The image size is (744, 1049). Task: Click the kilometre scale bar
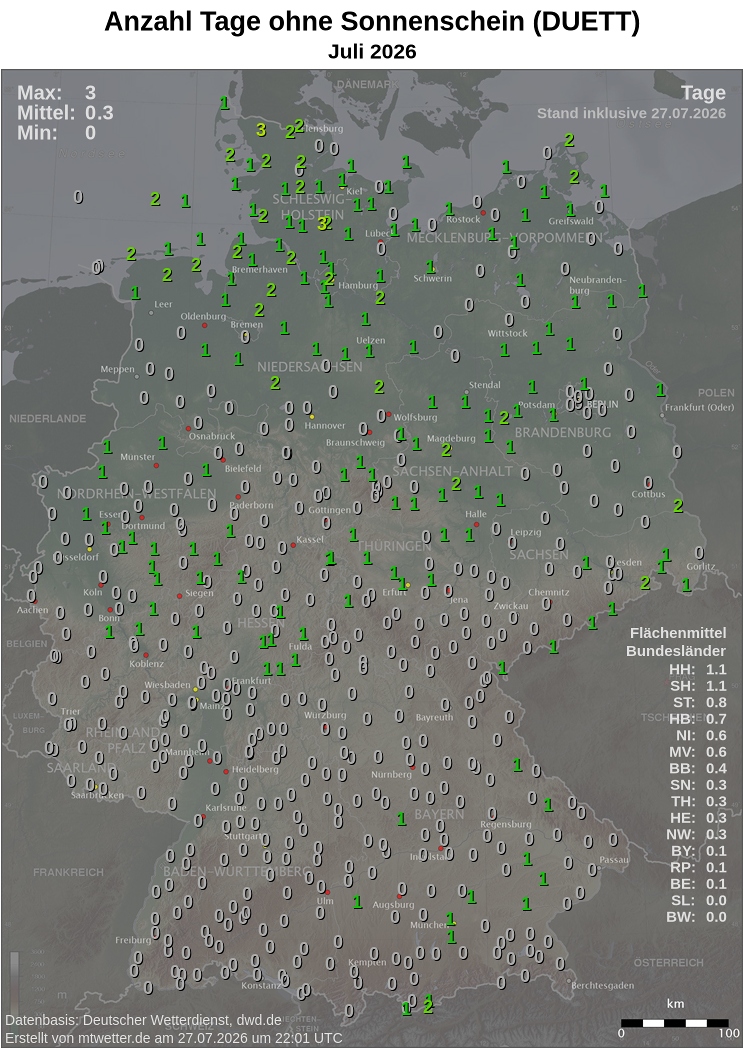click(x=675, y=1023)
